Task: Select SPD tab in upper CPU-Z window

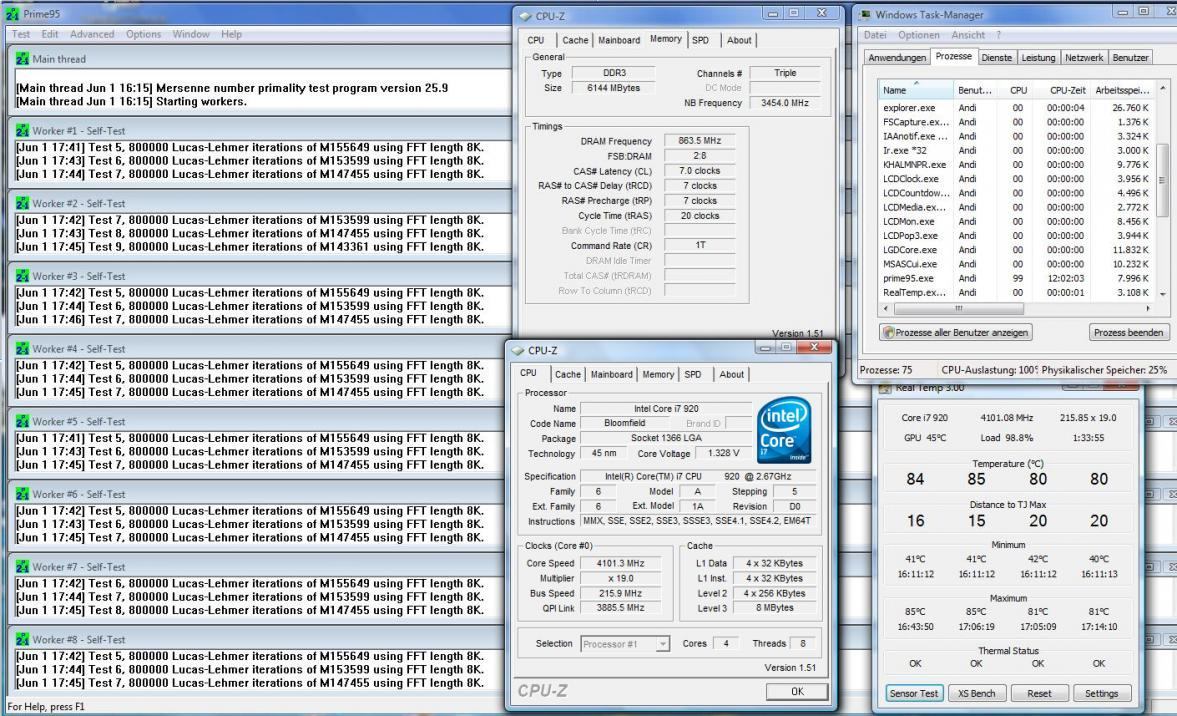Action: coord(700,41)
